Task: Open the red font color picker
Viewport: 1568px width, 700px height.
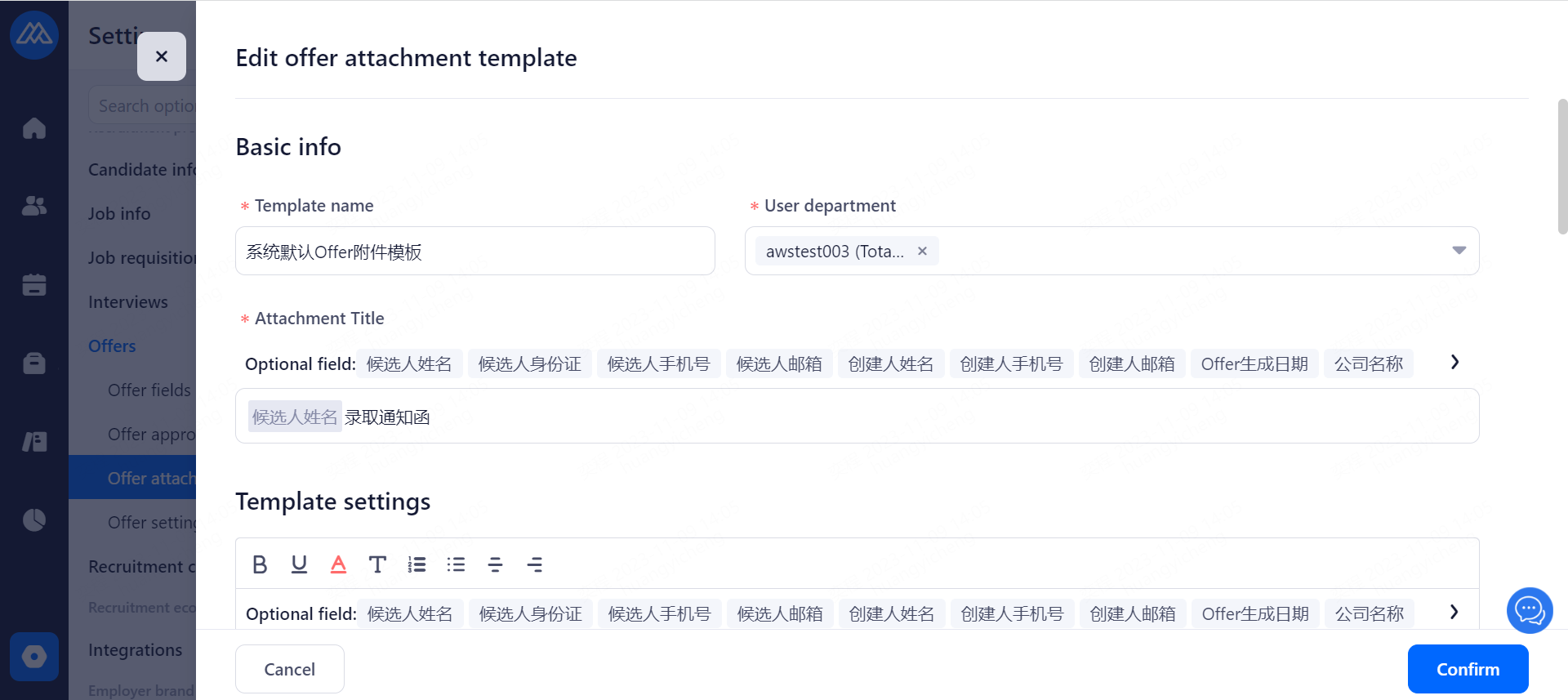Action: [x=338, y=564]
